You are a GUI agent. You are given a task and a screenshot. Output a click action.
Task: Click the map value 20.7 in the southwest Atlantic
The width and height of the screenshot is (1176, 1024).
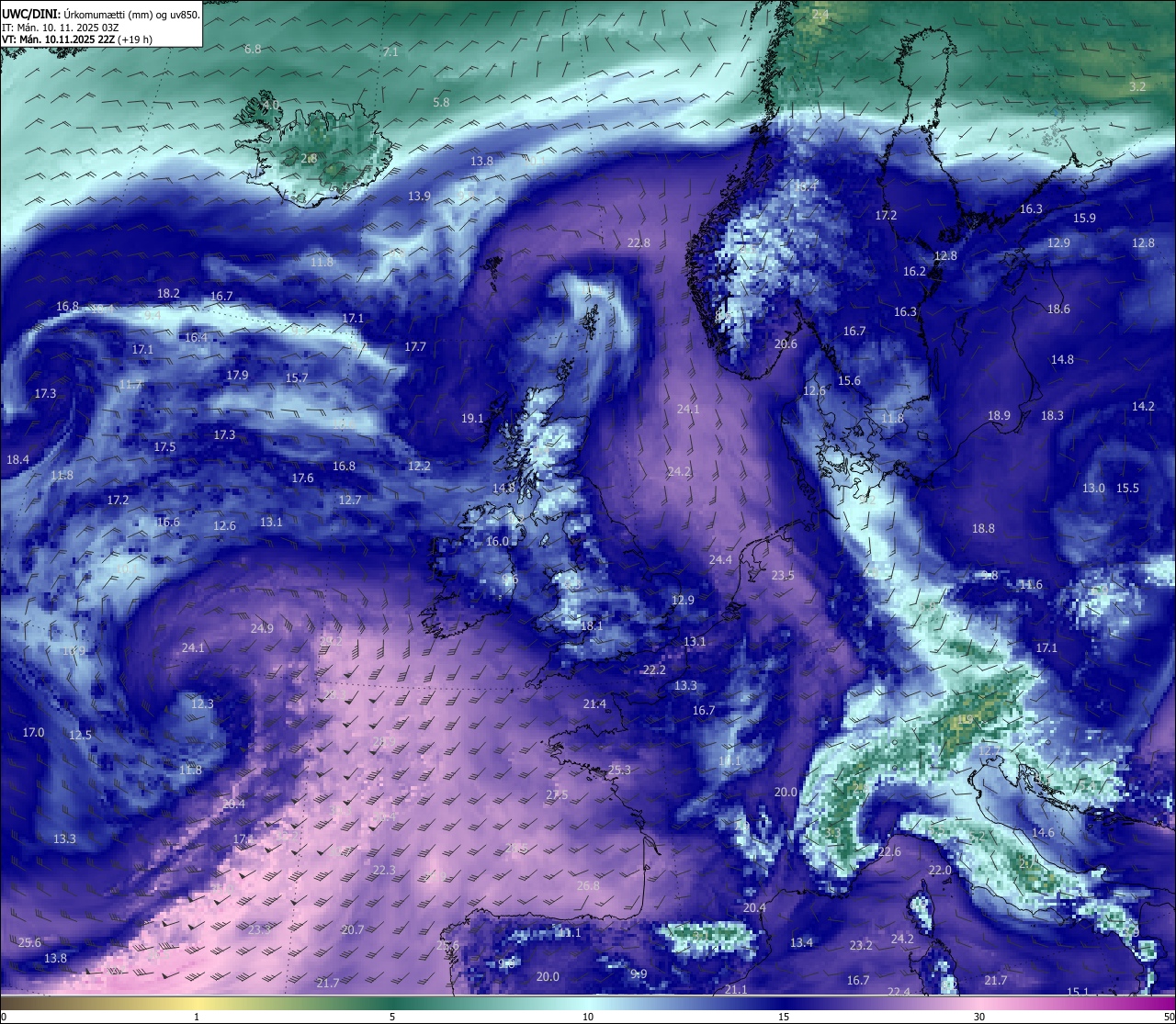pyautogui.click(x=353, y=930)
